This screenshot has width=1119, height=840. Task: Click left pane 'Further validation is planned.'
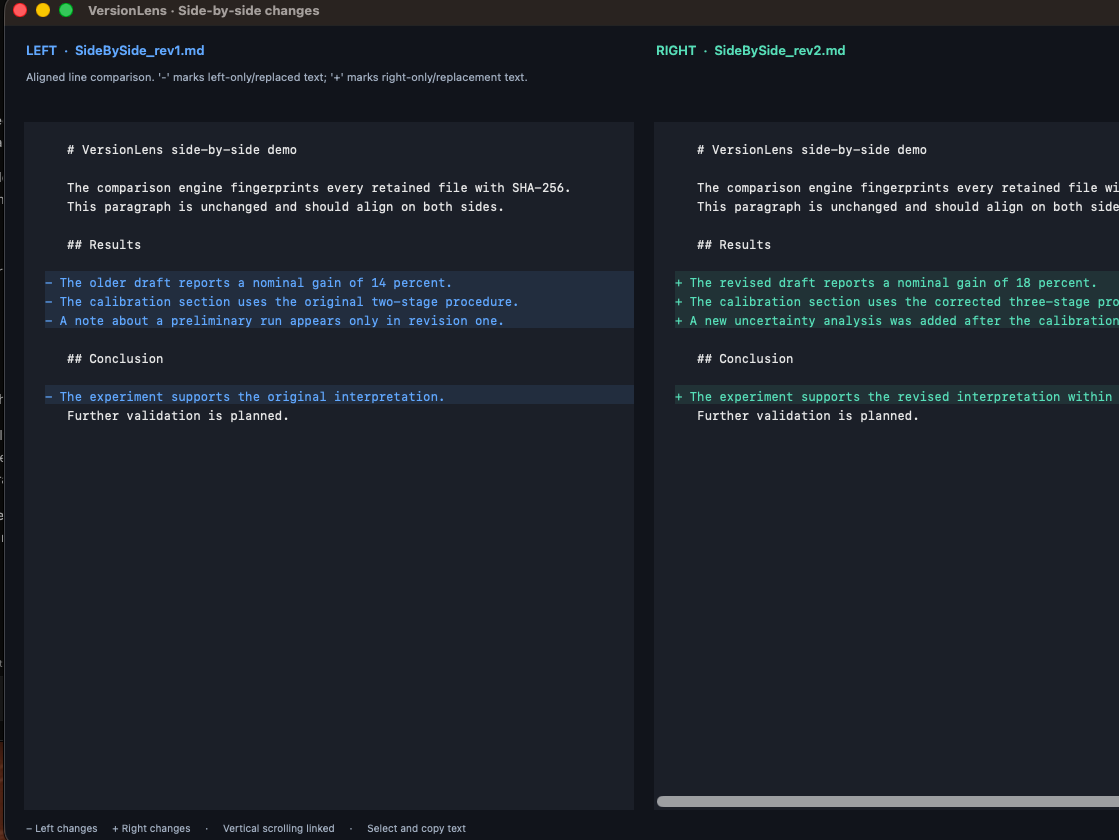tap(178, 416)
